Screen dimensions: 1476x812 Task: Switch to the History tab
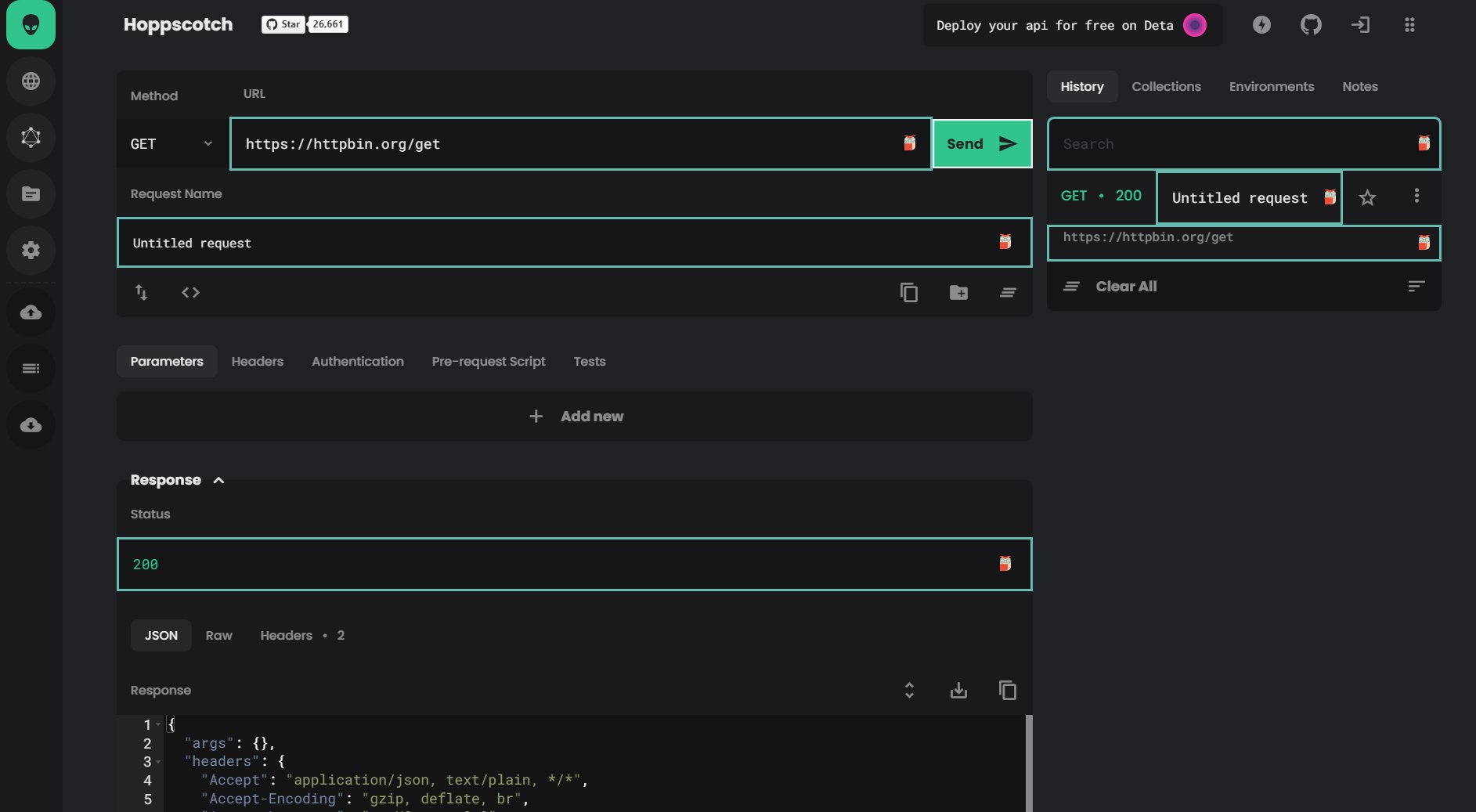(x=1081, y=86)
